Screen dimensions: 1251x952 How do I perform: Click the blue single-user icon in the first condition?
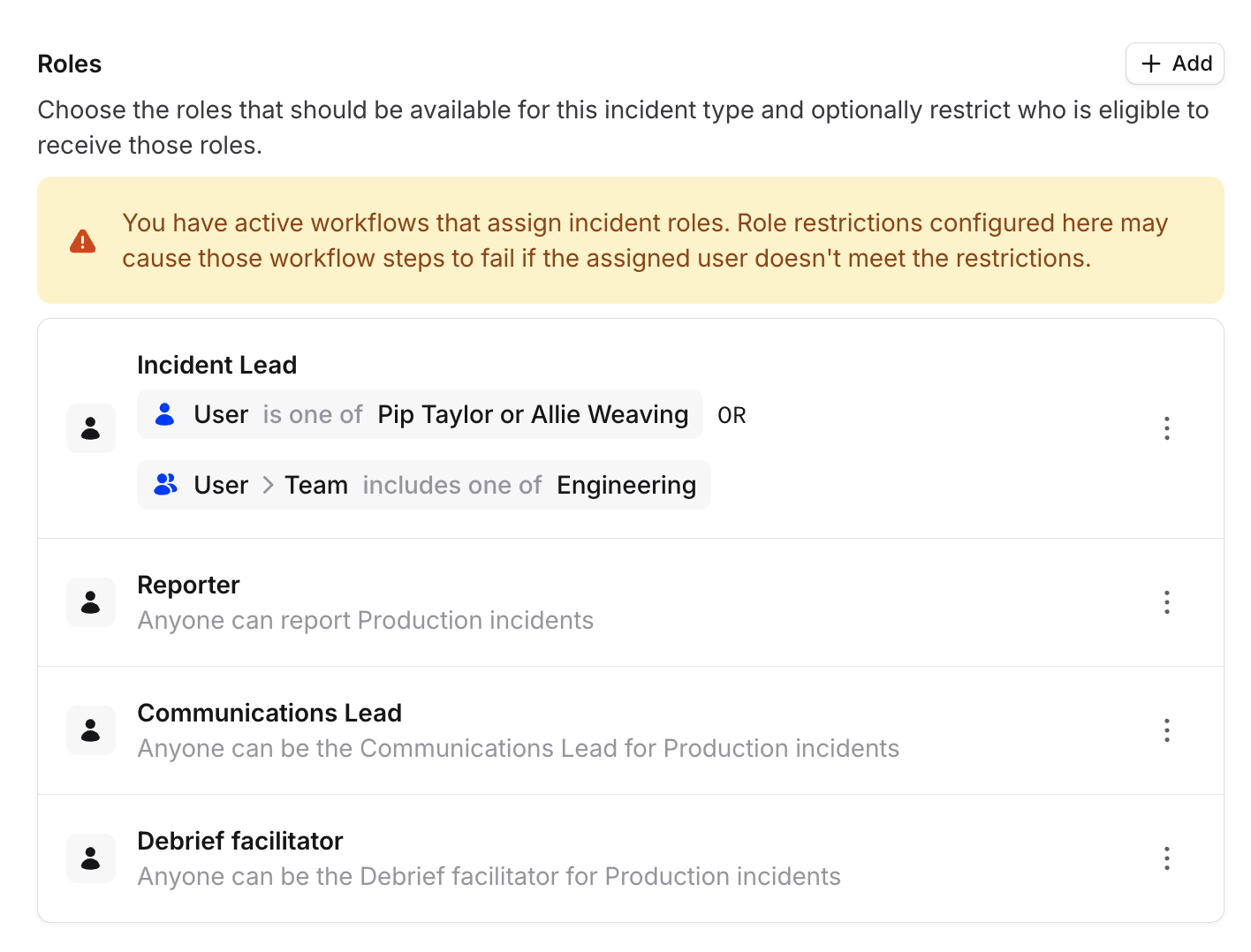pyautogui.click(x=164, y=413)
